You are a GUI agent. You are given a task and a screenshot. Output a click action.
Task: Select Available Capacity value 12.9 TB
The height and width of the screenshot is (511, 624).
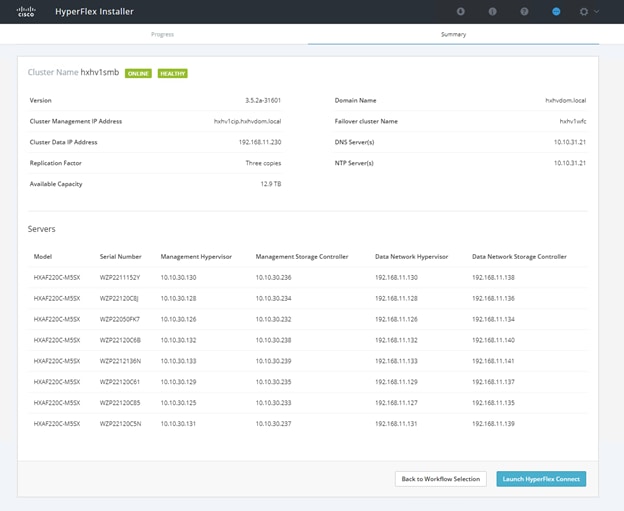point(271,184)
